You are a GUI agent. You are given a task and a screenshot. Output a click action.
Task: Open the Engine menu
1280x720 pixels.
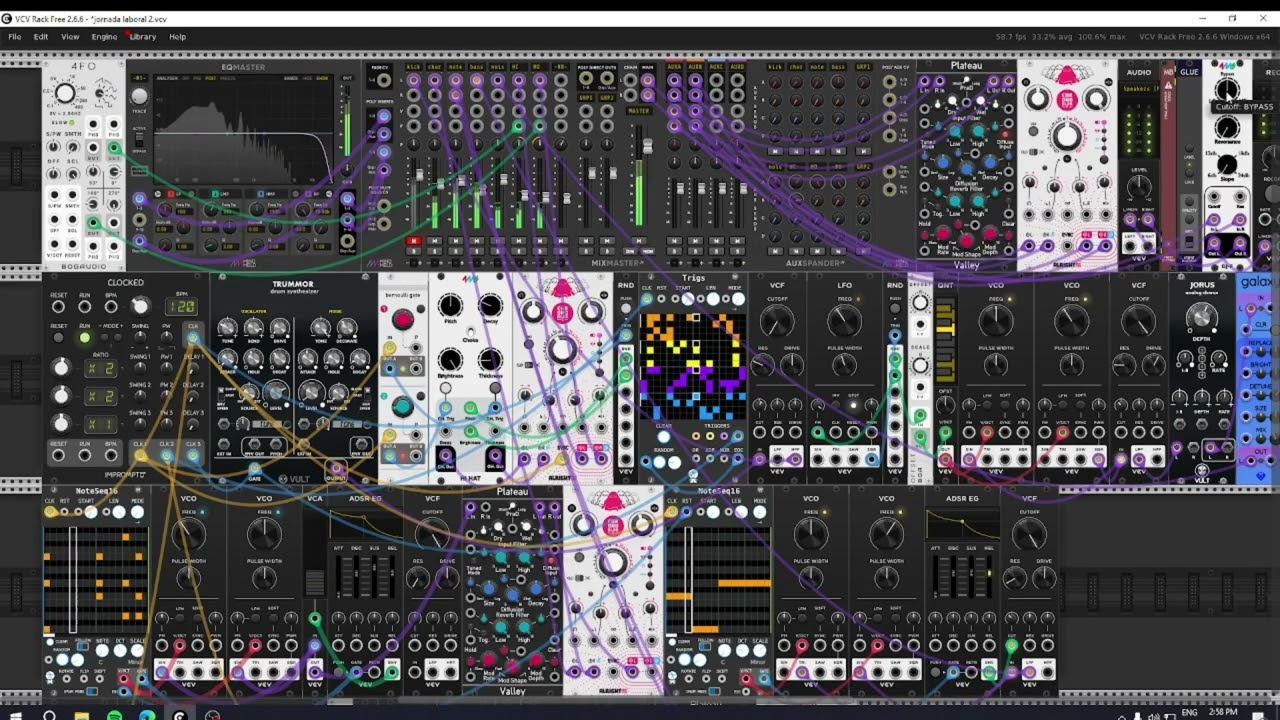click(x=104, y=37)
